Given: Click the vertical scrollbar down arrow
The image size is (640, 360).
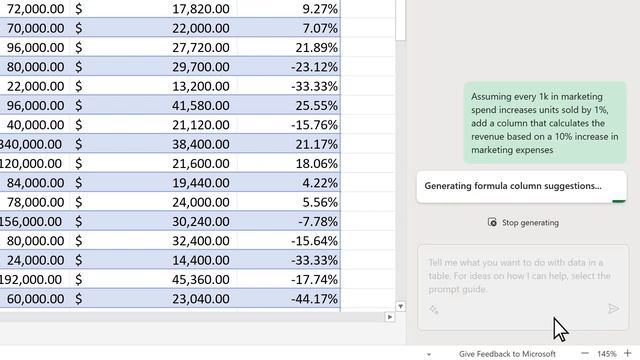Looking at the screenshot, I should (x=400, y=306).
